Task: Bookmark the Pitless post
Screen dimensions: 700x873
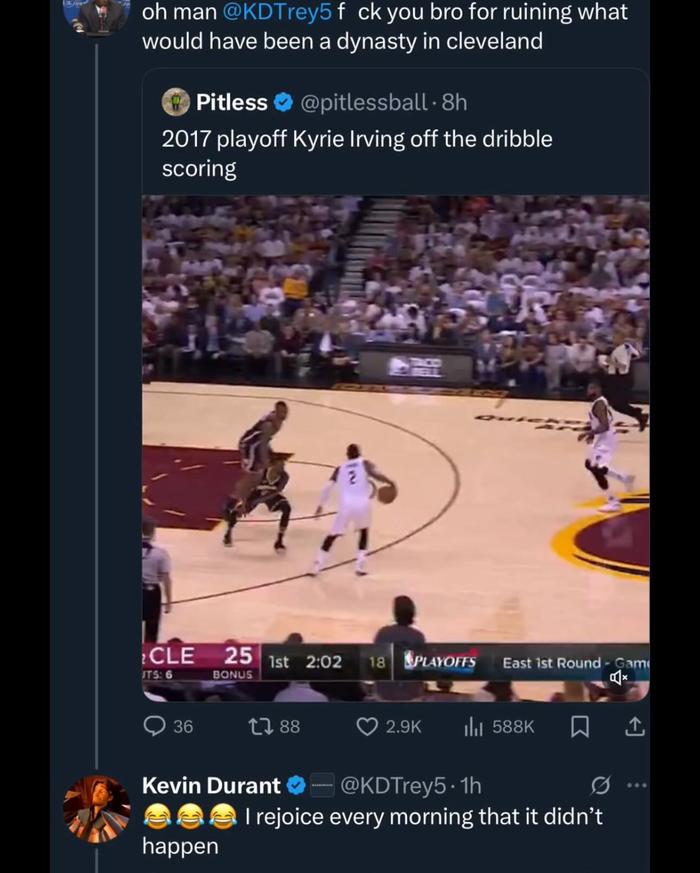Action: (580, 727)
